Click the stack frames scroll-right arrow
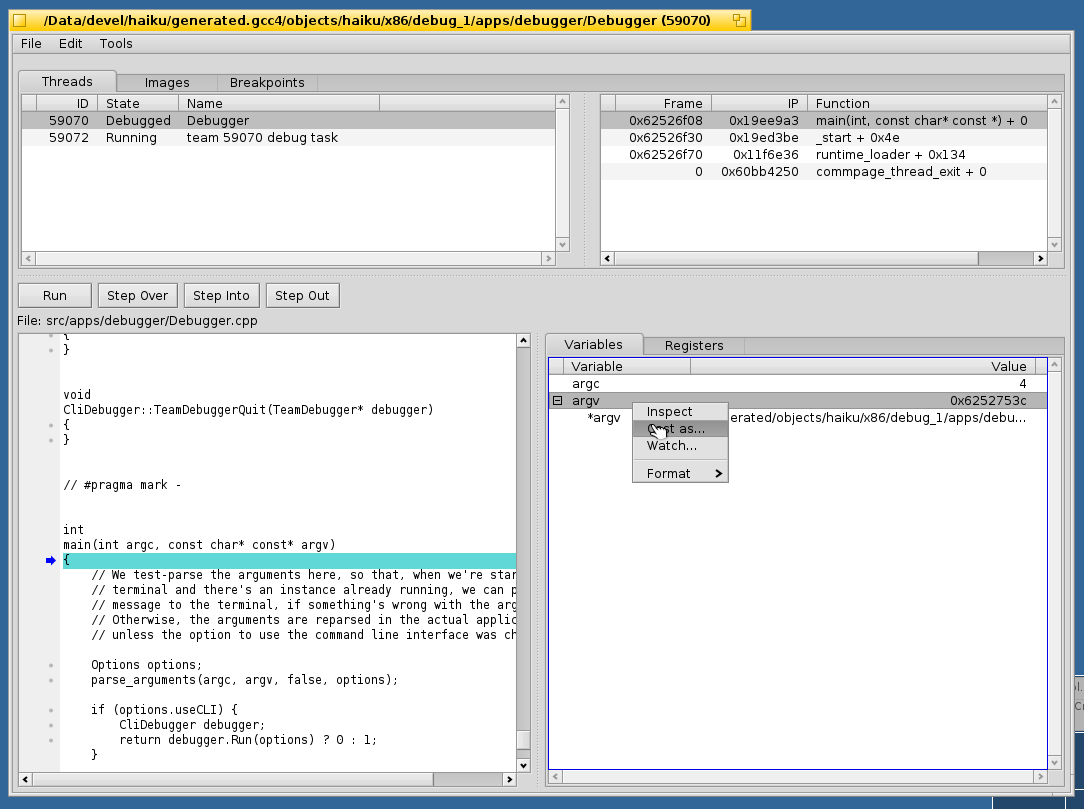The width and height of the screenshot is (1084, 809). pos(1040,259)
